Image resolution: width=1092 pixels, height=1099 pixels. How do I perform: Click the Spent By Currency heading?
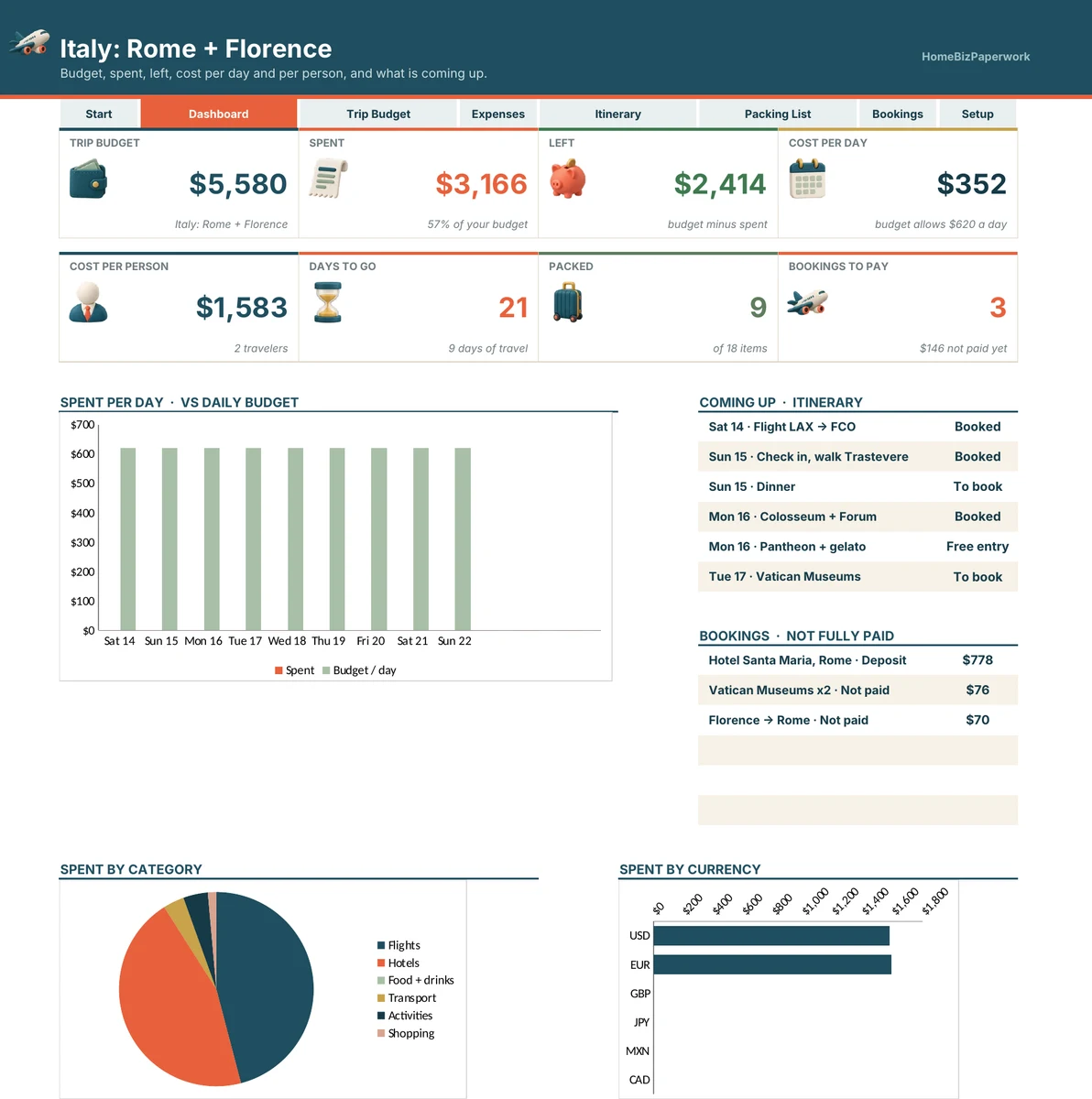(690, 870)
